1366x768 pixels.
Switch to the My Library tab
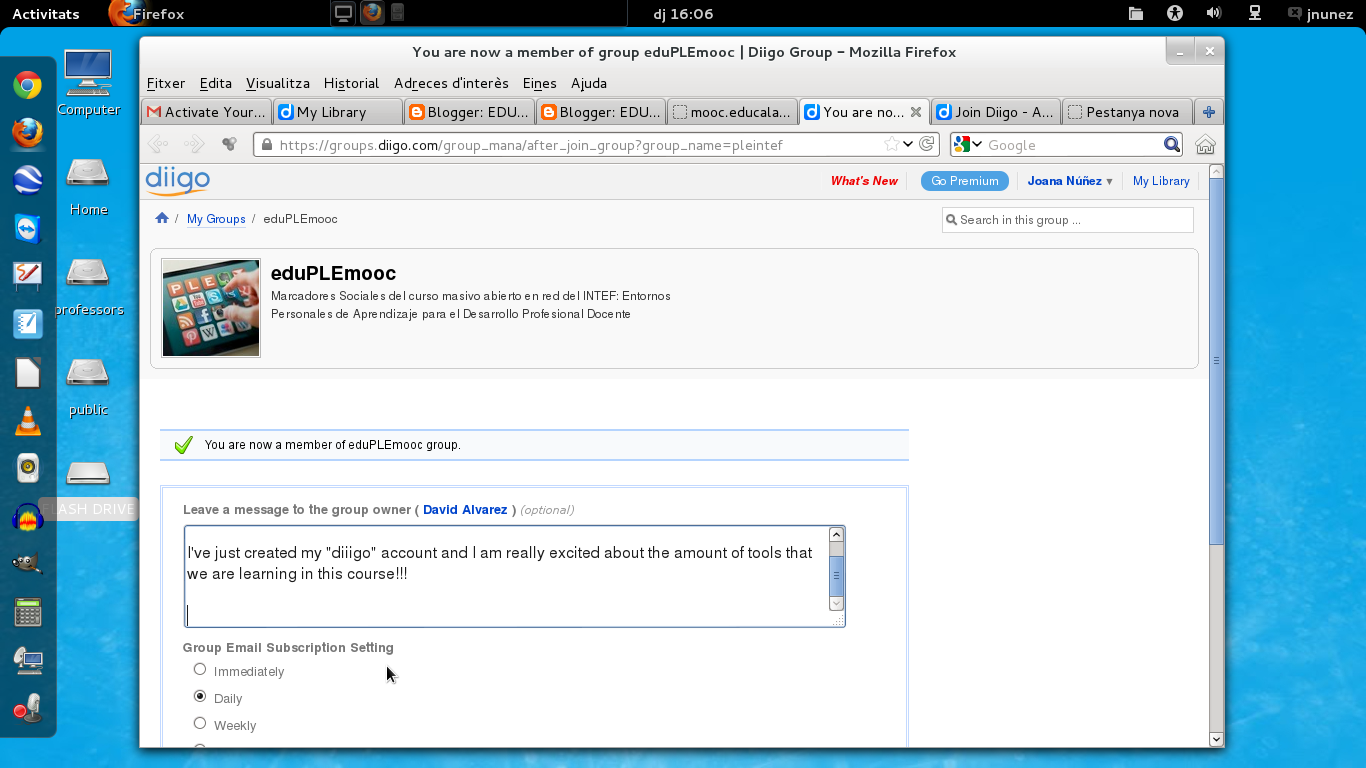pos(338,112)
